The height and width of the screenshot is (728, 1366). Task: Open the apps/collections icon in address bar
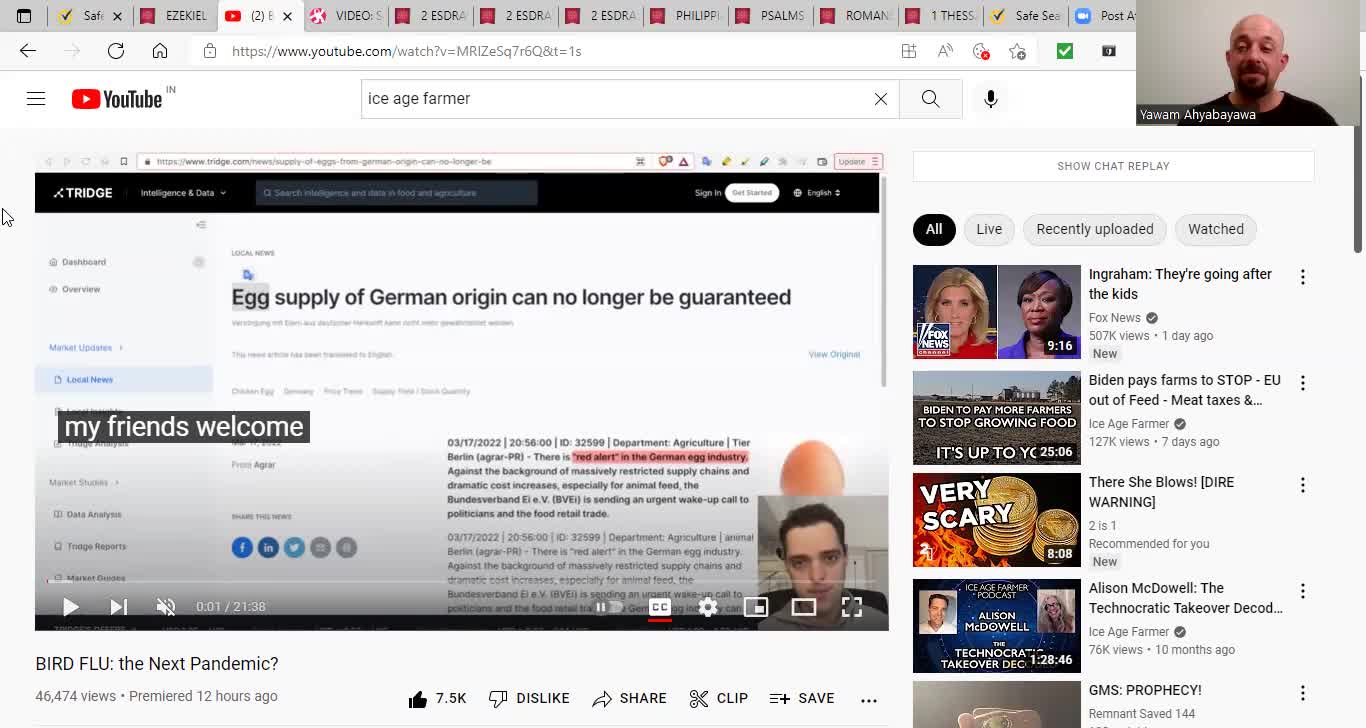tap(909, 51)
